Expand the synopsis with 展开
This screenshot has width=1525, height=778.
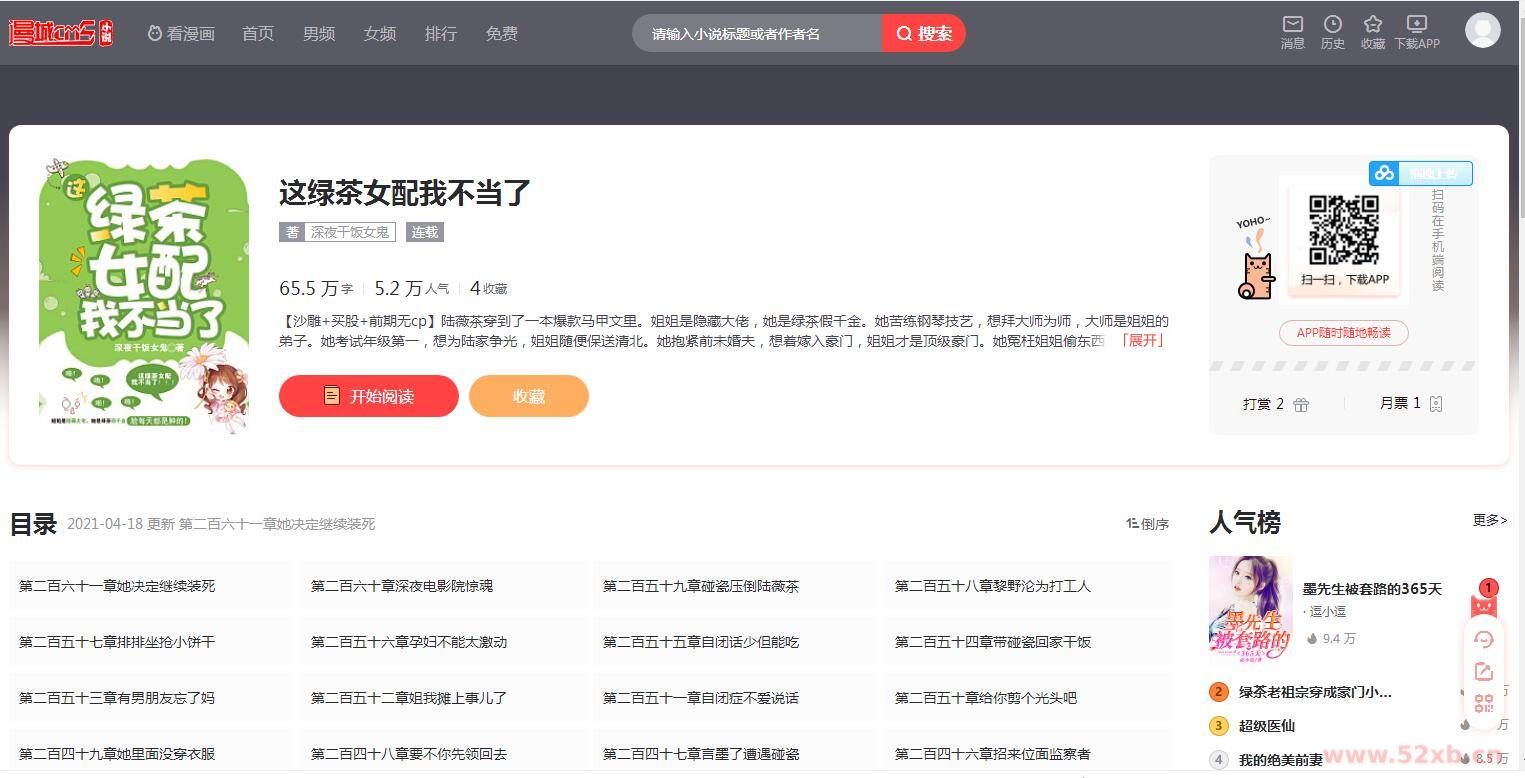(x=1142, y=341)
